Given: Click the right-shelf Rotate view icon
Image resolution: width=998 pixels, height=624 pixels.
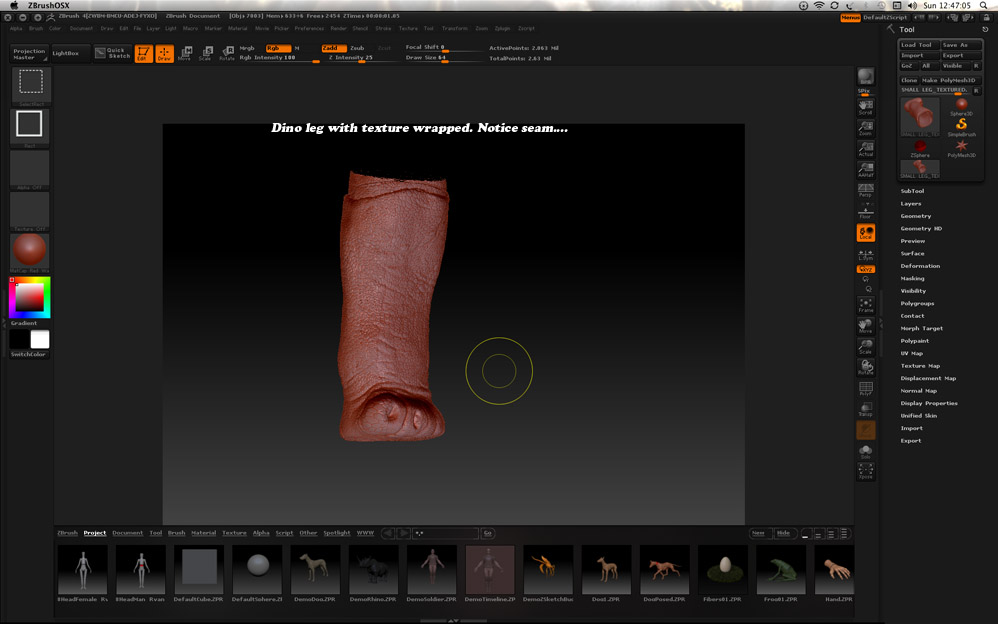Looking at the screenshot, I should tap(866, 367).
